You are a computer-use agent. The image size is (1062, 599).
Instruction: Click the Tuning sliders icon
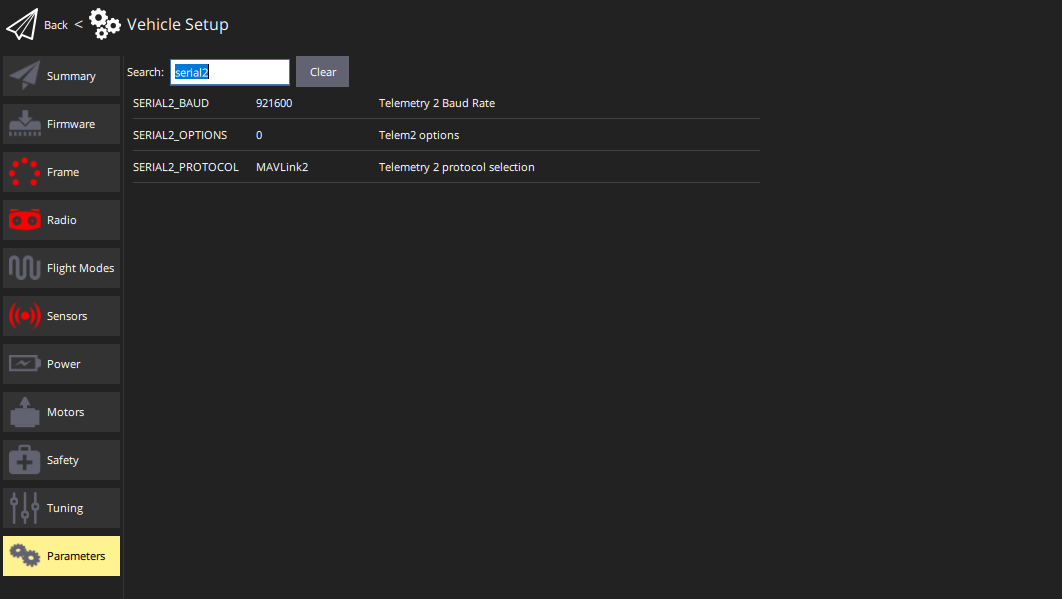point(25,508)
